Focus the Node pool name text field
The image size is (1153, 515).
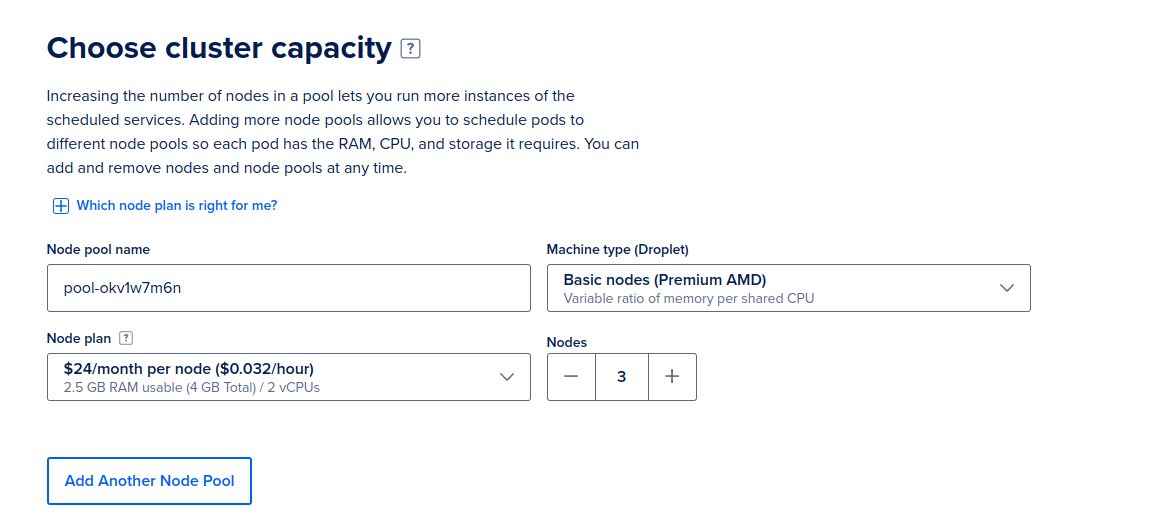288,288
